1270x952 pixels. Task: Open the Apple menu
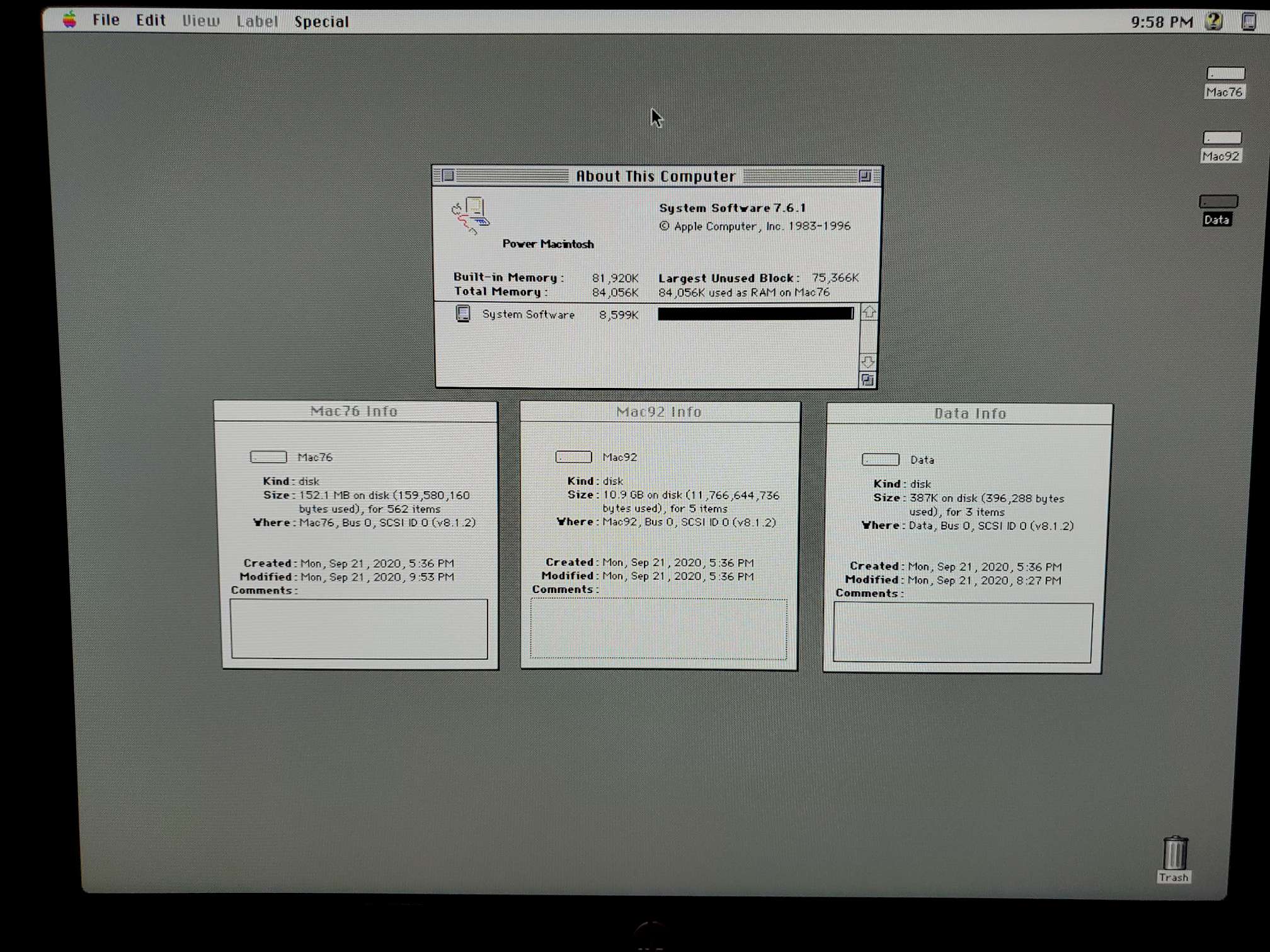[69, 20]
